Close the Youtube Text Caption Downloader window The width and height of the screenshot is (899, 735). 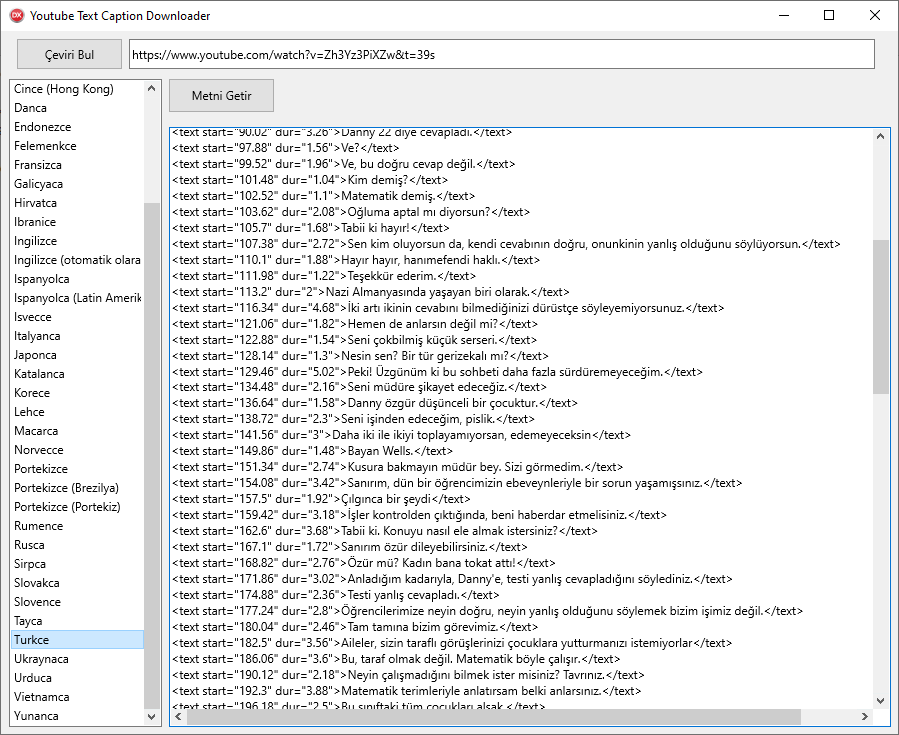(874, 15)
